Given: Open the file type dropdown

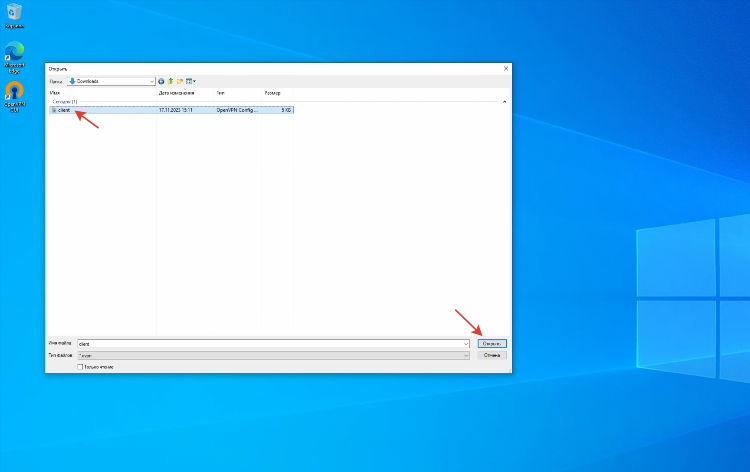Looking at the screenshot, I should click(273, 355).
